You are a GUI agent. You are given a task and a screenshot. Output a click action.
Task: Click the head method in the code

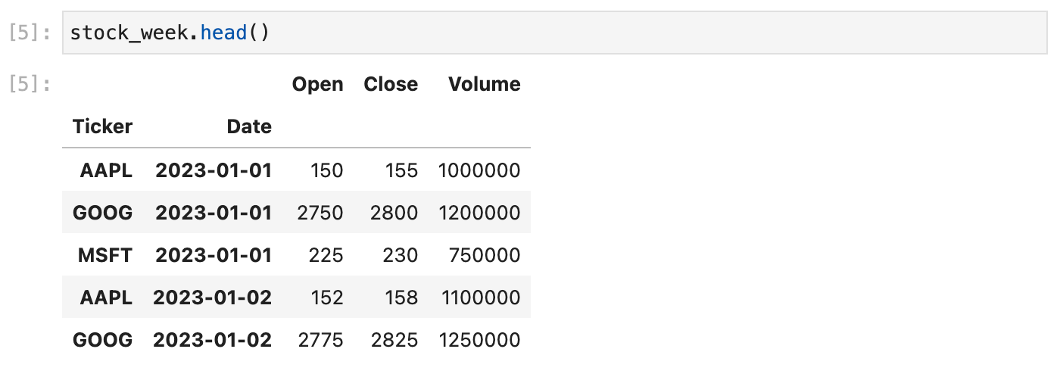(223, 32)
